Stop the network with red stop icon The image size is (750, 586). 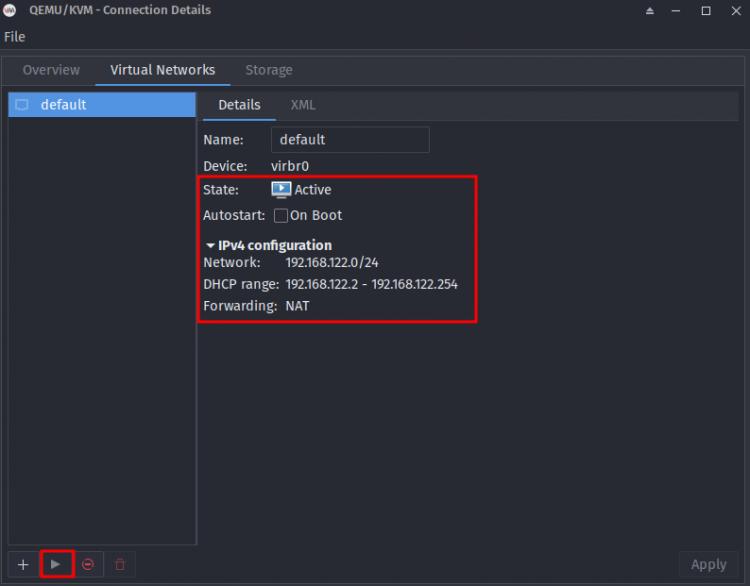(x=88, y=564)
